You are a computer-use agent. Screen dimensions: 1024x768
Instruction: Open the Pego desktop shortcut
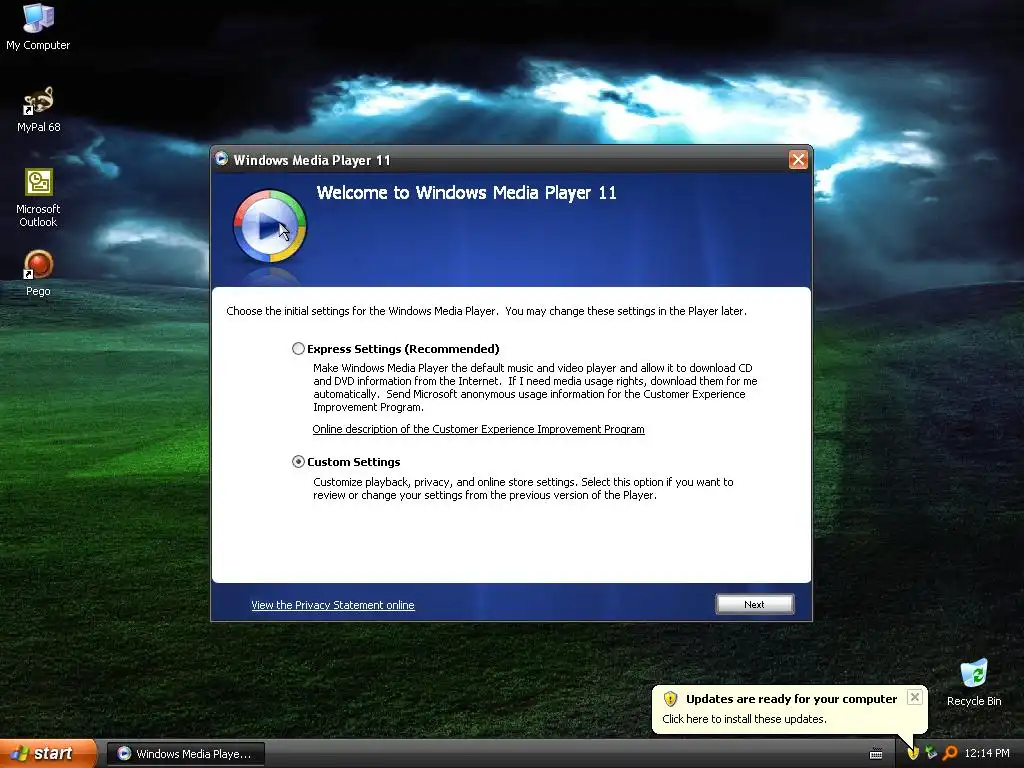38,273
